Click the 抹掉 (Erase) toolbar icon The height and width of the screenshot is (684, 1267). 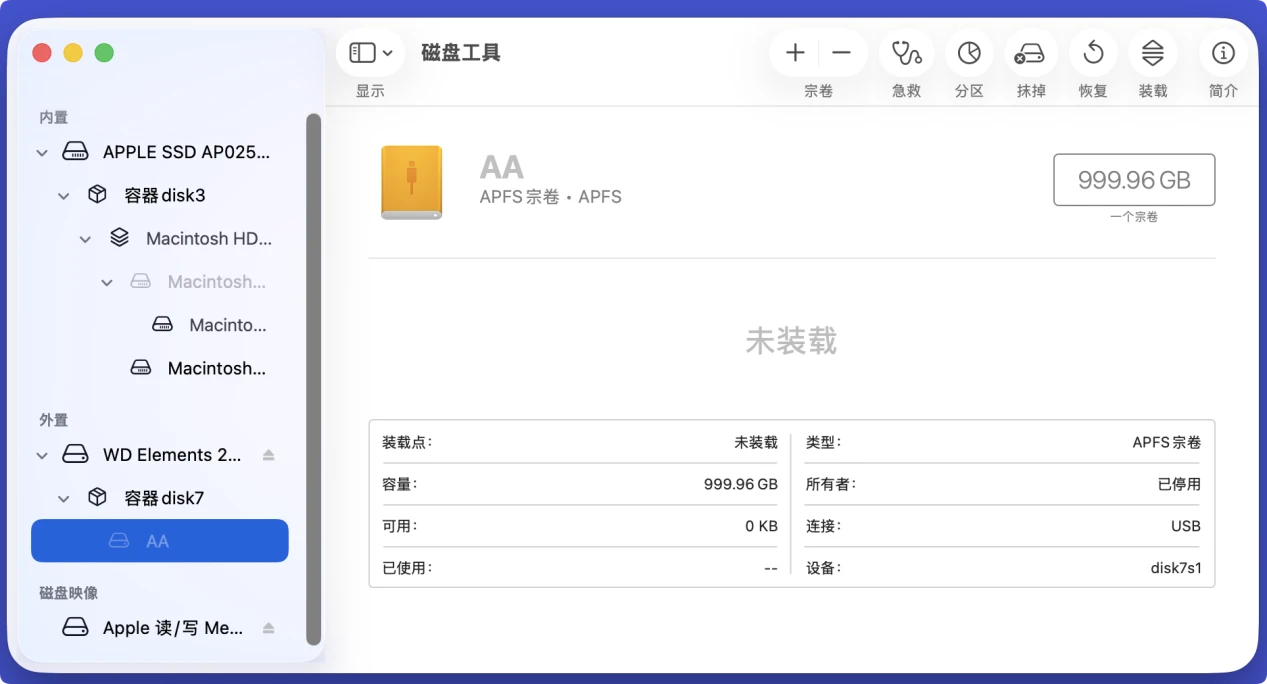coord(1030,53)
